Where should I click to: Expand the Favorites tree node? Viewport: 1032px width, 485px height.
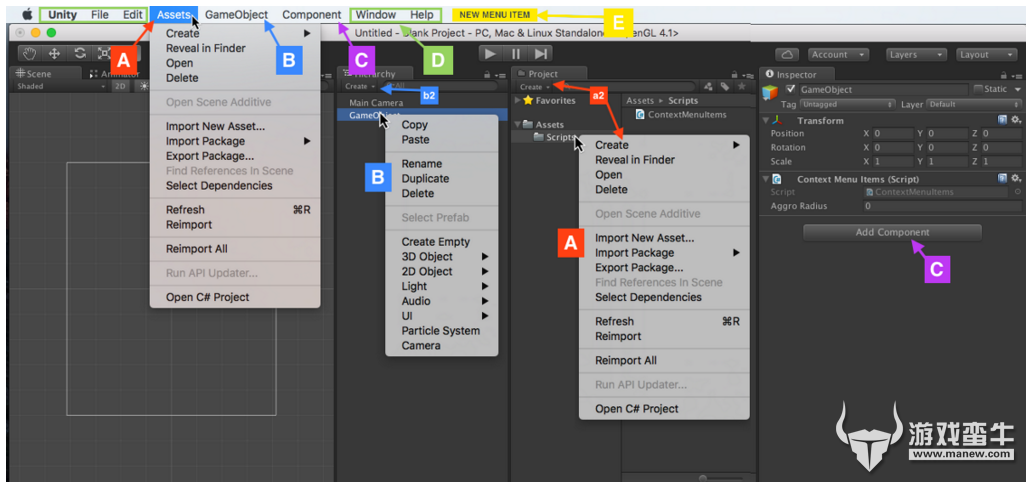click(x=517, y=101)
